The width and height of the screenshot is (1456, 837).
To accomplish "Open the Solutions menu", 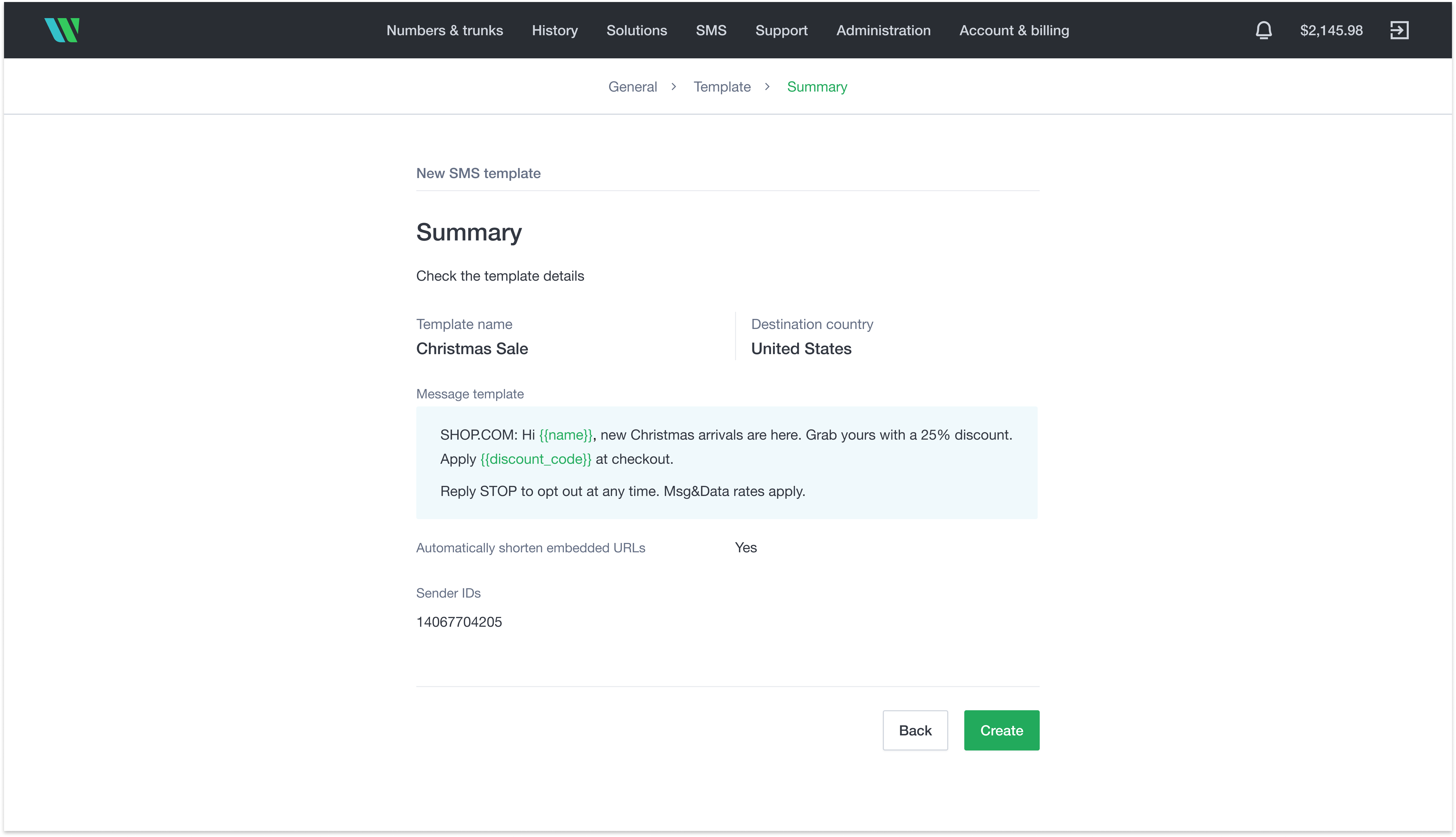I will [637, 30].
